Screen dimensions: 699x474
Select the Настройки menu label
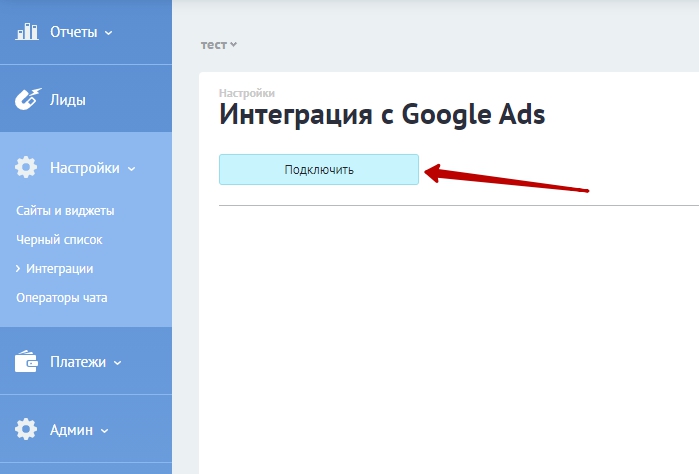pyautogui.click(x=85, y=168)
